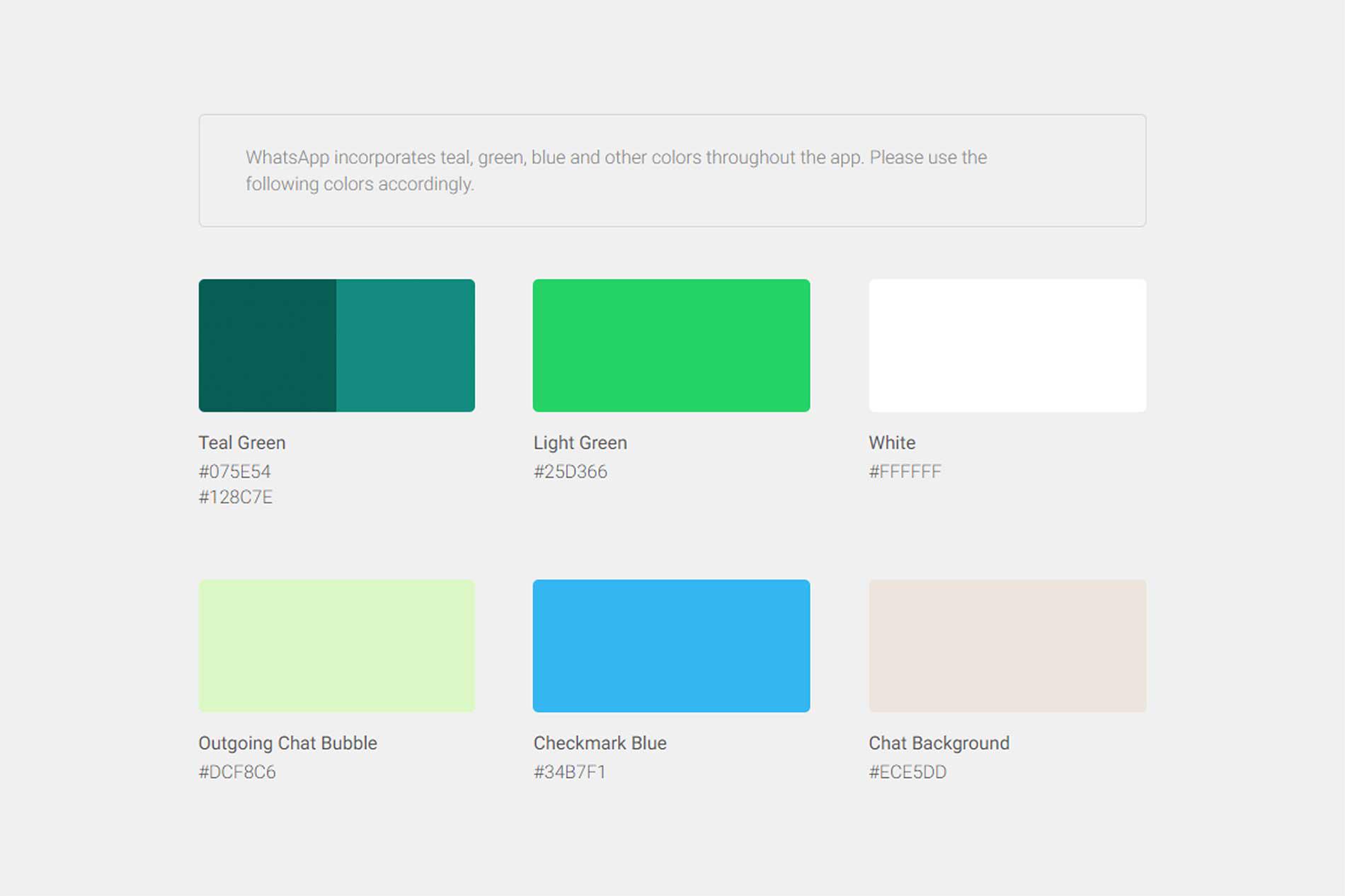1345x896 pixels.
Task: Pick the Outgoing Chat Bubble swatch
Action: (337, 645)
